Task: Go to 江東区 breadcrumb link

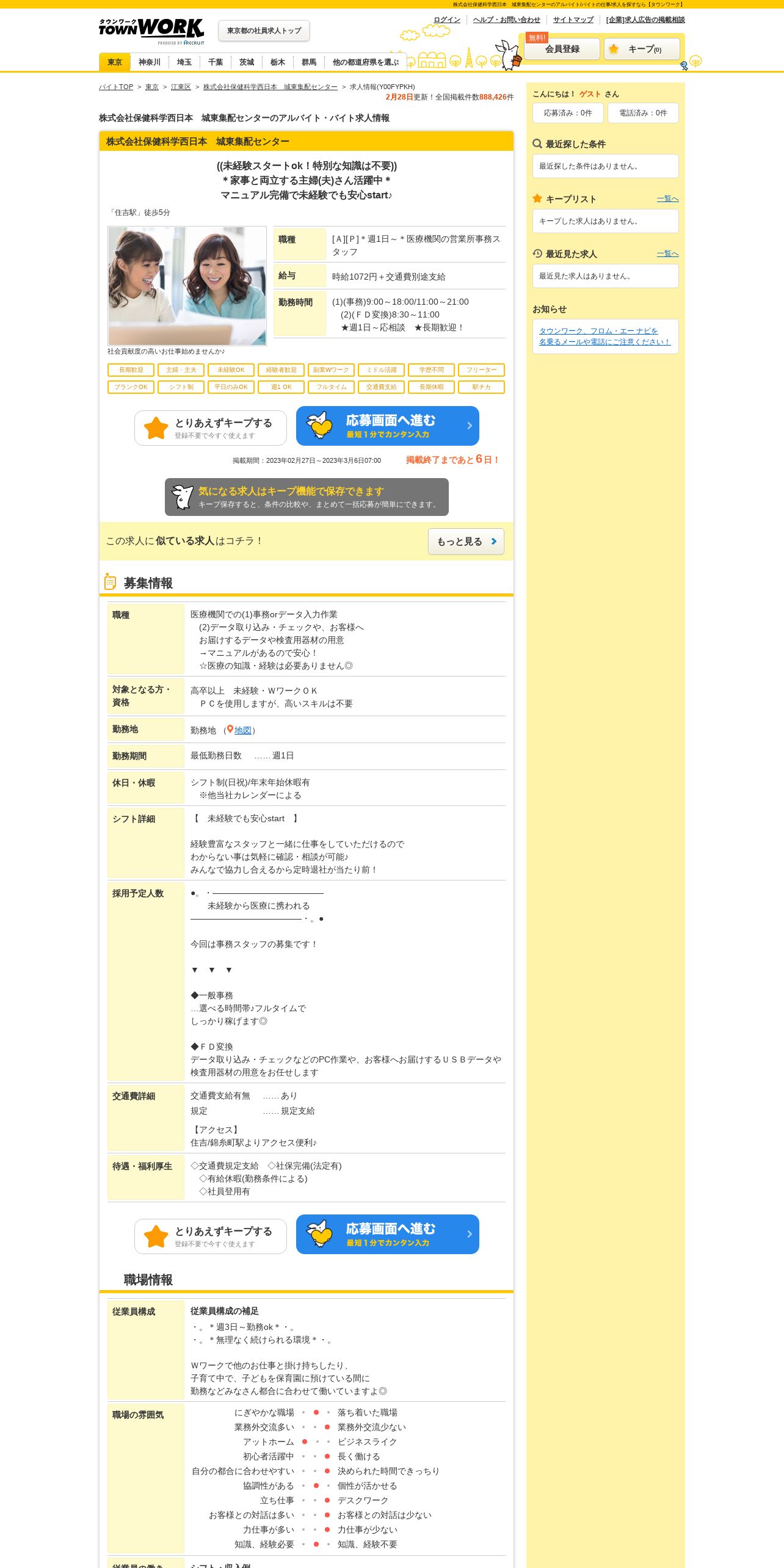Action: (x=181, y=87)
